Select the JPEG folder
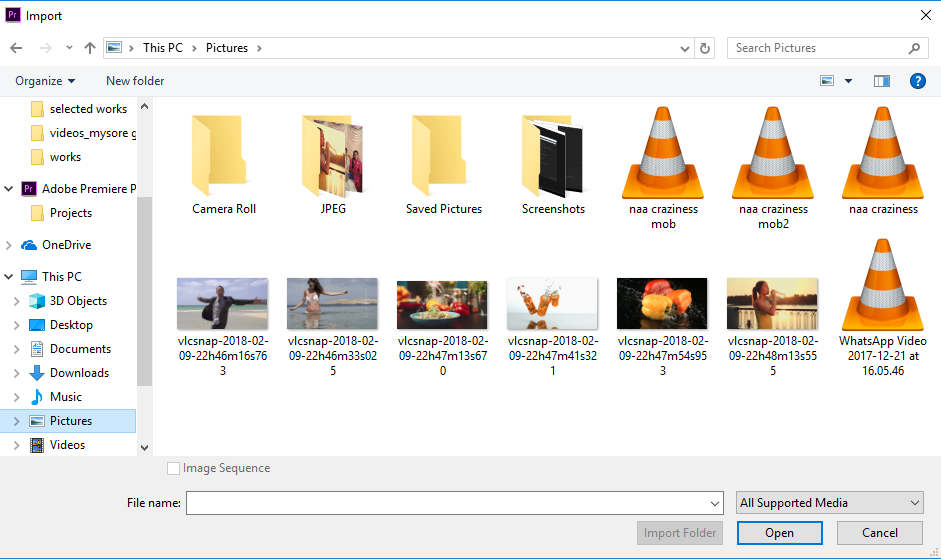941x559 pixels. tap(333, 164)
